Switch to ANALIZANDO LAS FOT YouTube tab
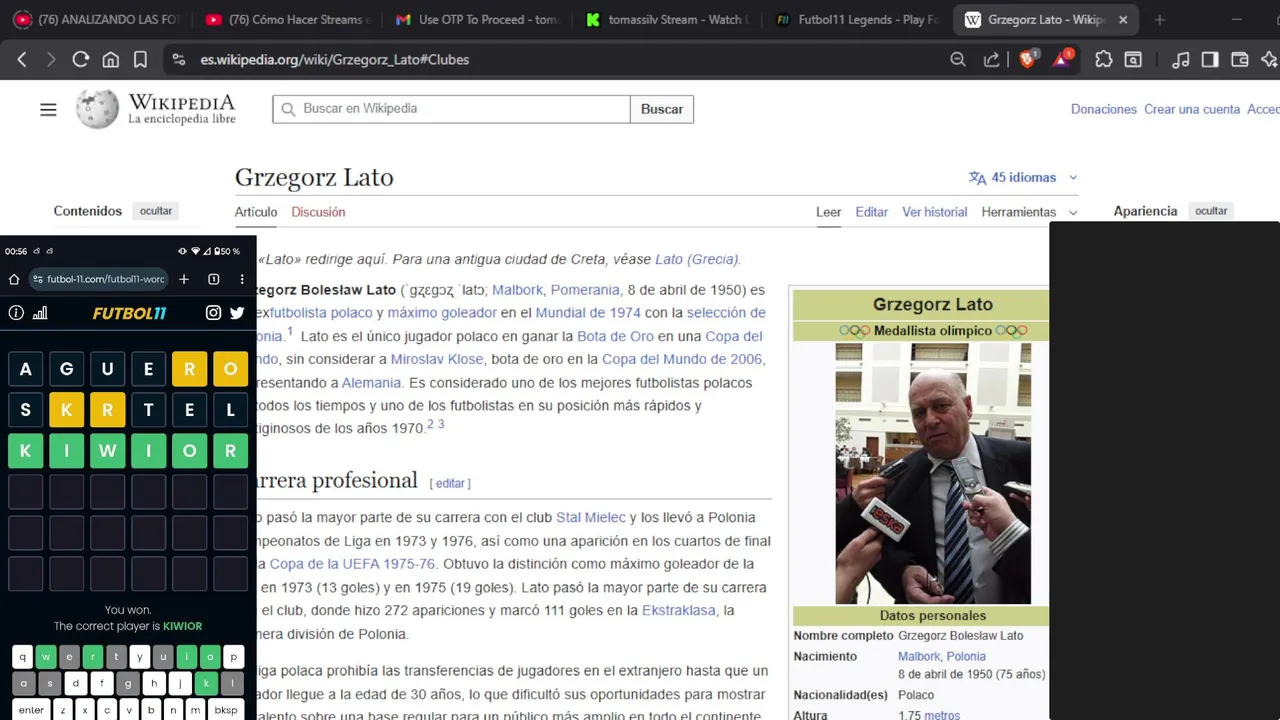This screenshot has height=720, width=1280. [x=97, y=19]
